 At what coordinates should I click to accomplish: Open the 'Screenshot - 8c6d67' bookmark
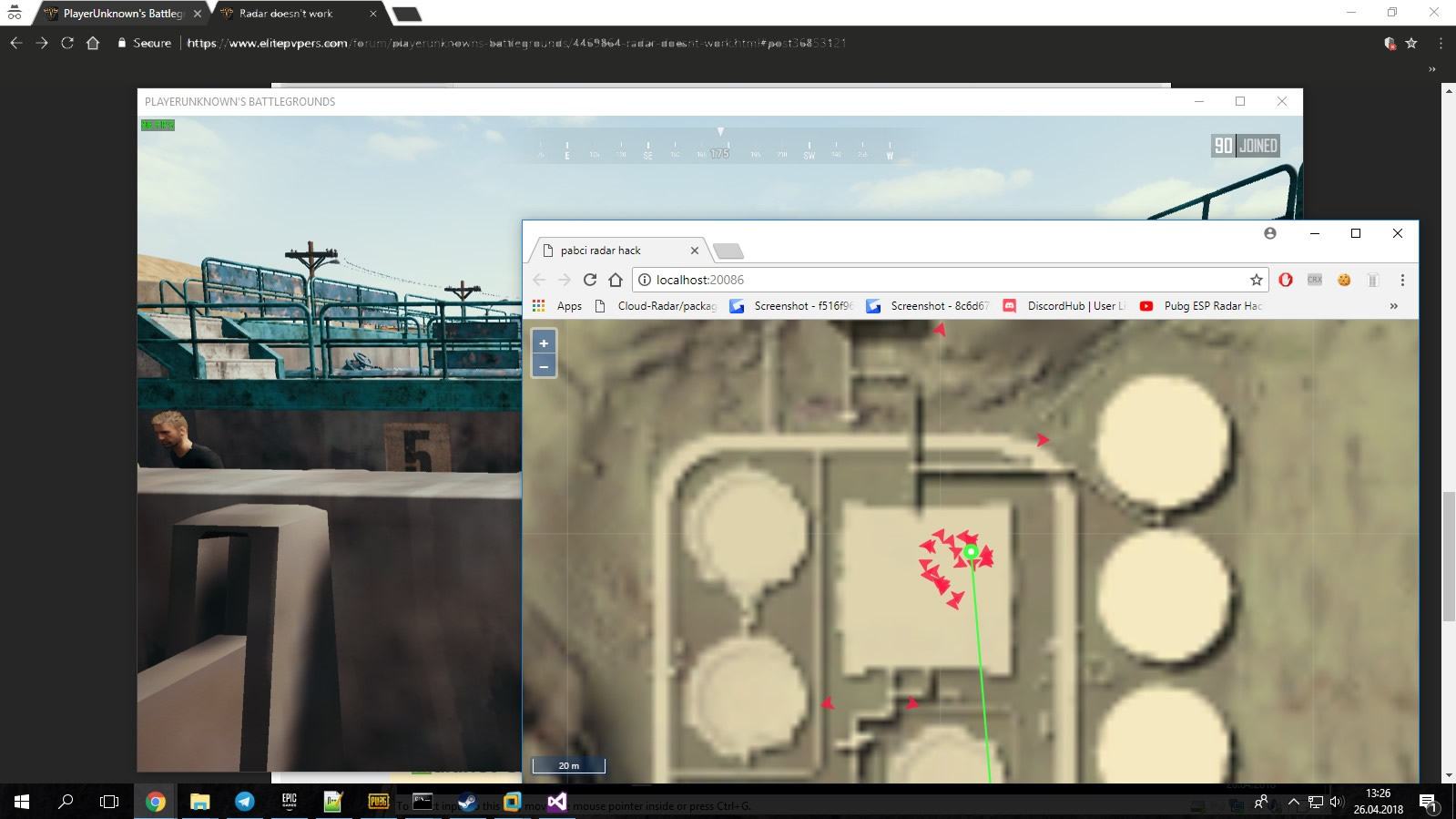(x=929, y=306)
